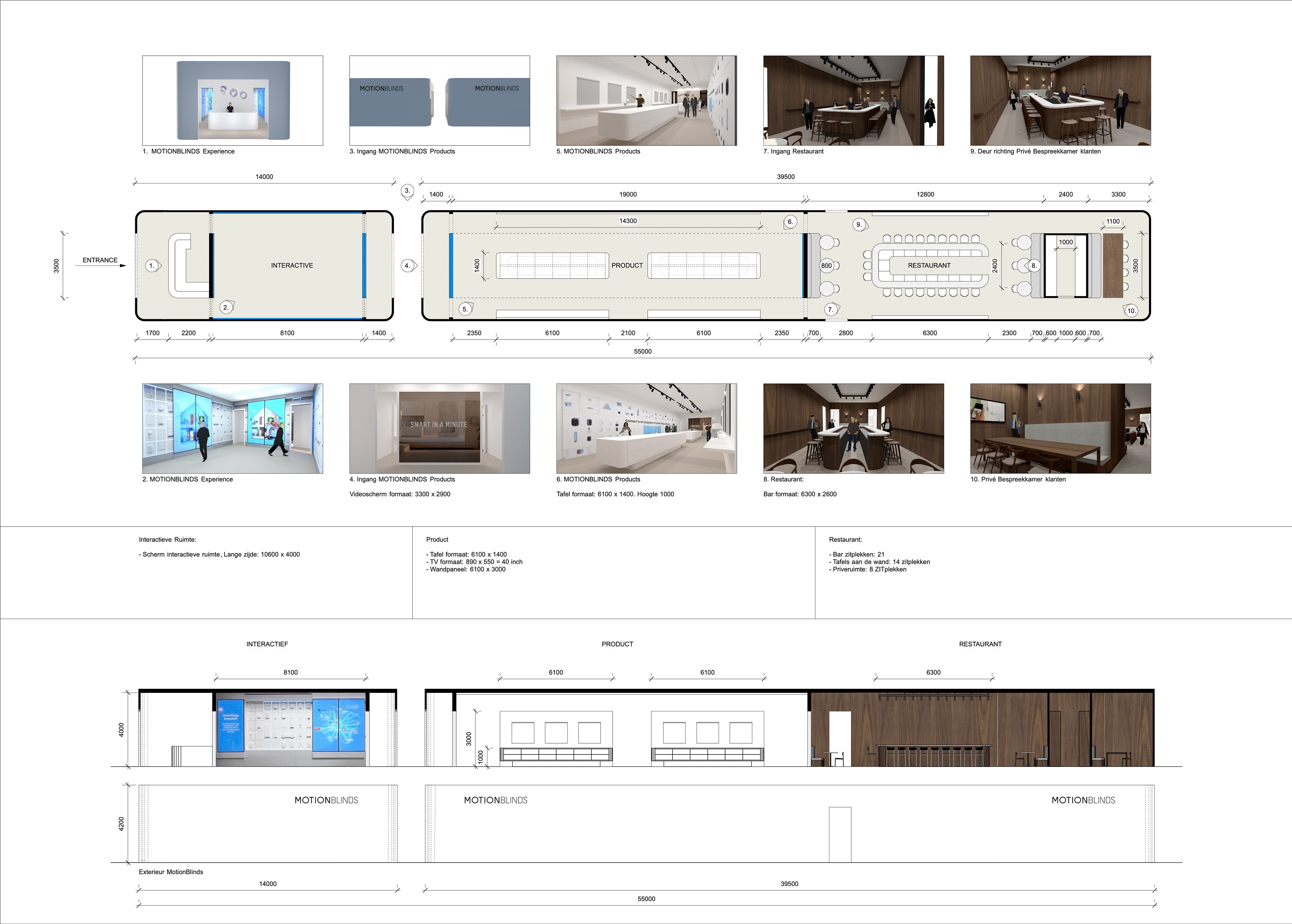Click view marker 5 in the product area plan
The image size is (1292, 924).
pyautogui.click(x=465, y=309)
